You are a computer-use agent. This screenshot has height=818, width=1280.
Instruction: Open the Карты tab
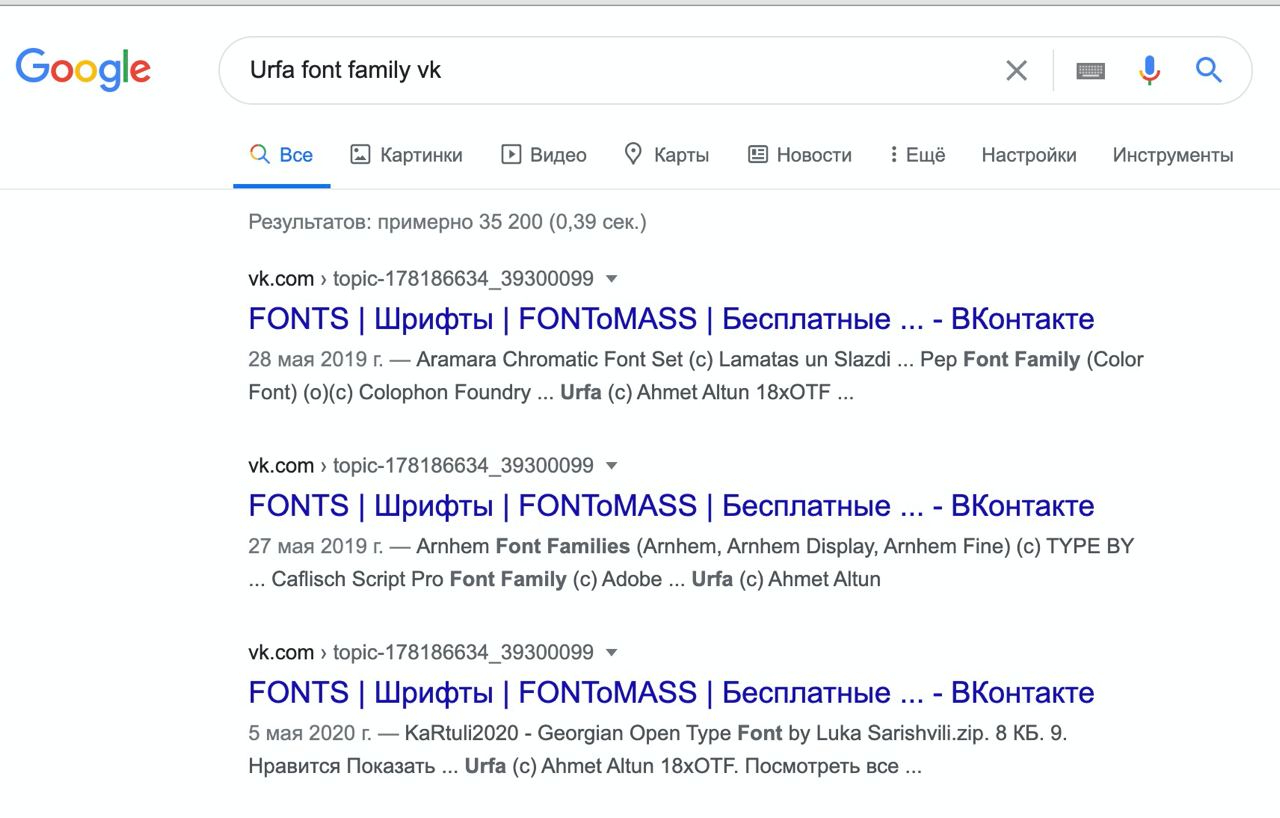[666, 155]
